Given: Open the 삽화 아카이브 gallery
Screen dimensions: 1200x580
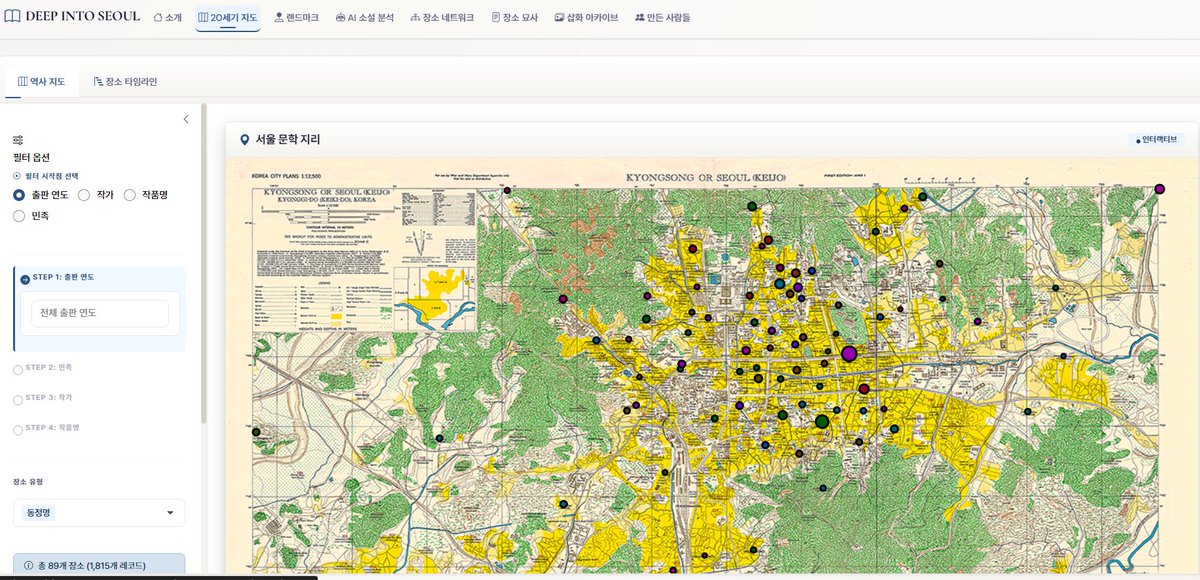Looking at the screenshot, I should 586,18.
